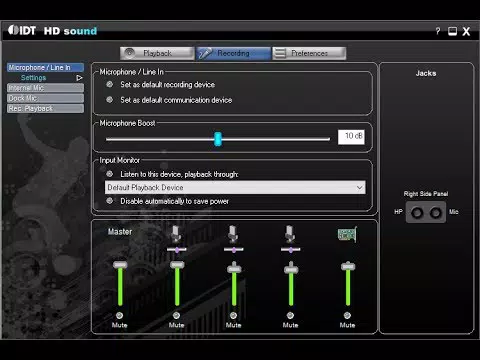Click the sound card icon in mixer

tap(347, 234)
